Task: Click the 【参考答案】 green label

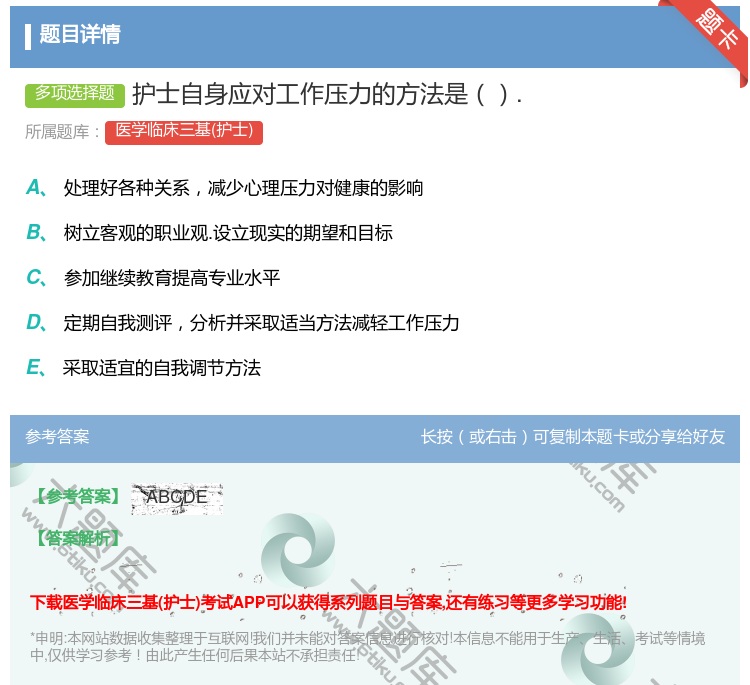Action: point(78,497)
